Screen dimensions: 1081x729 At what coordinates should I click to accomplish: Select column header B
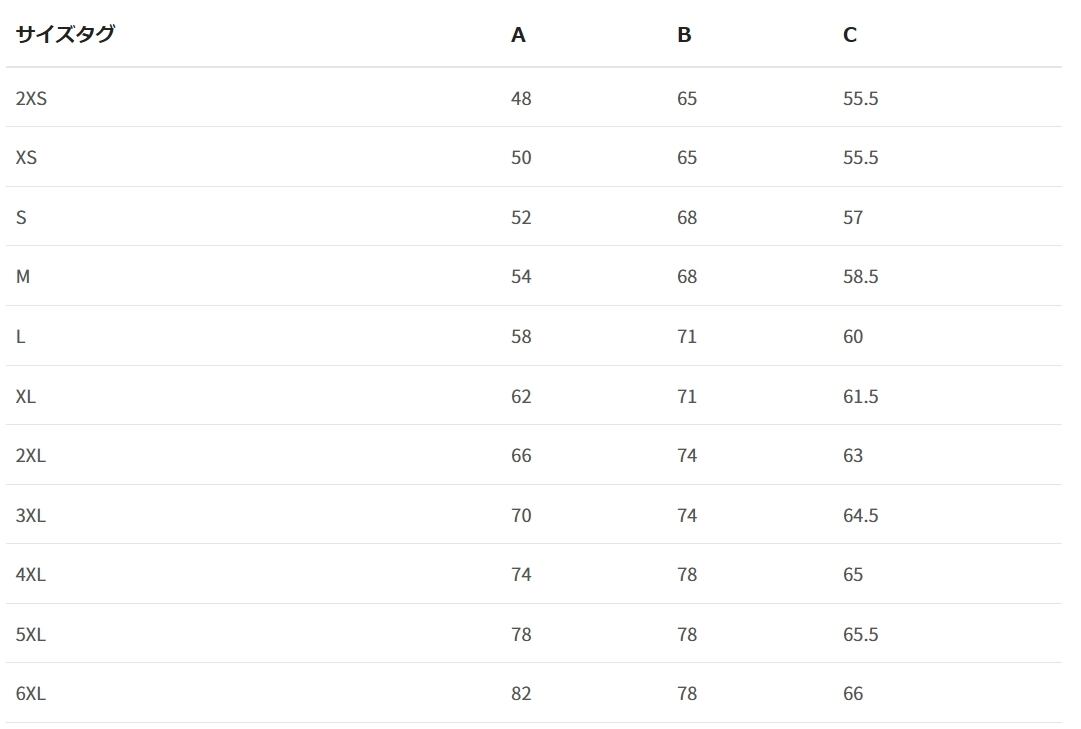(x=684, y=34)
